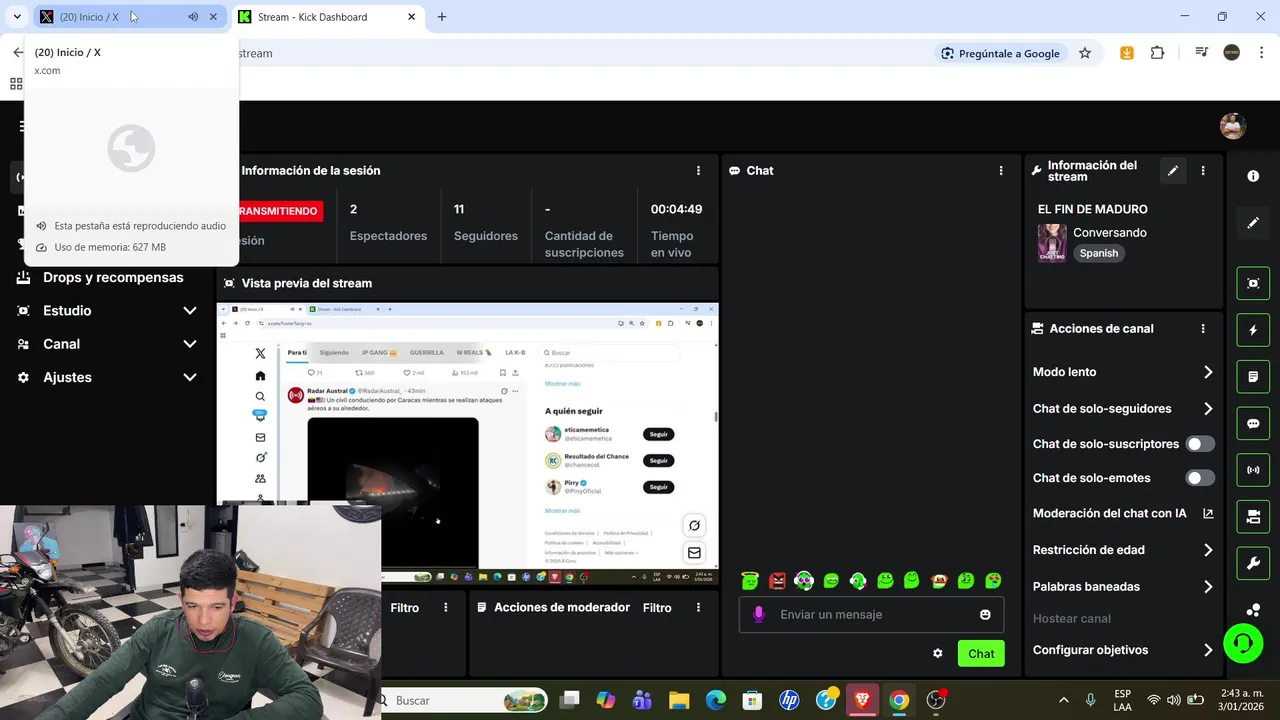Open the user avatar menu top right

pyautogui.click(x=1233, y=126)
